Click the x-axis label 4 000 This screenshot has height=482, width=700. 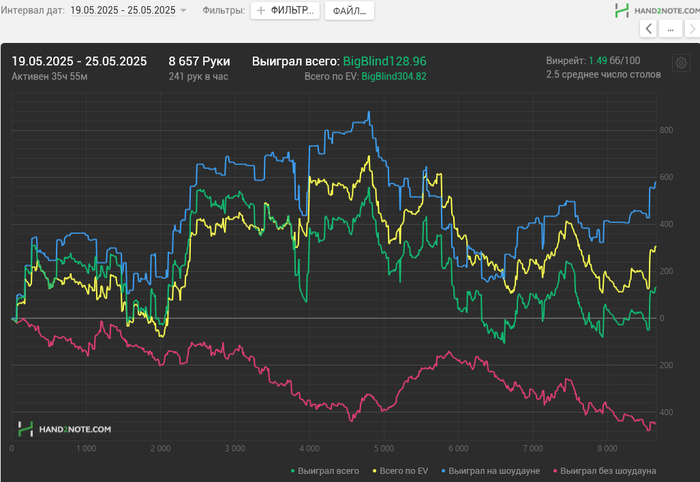click(309, 449)
